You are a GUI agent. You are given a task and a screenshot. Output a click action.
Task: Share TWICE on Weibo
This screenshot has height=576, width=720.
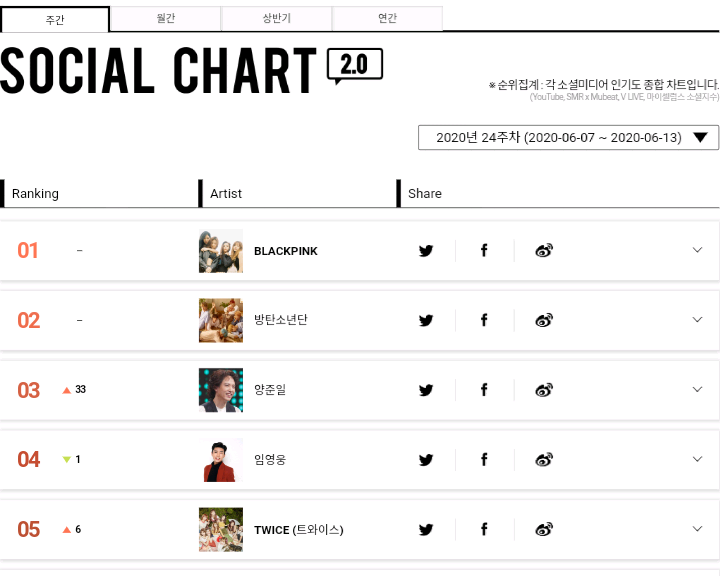(544, 529)
